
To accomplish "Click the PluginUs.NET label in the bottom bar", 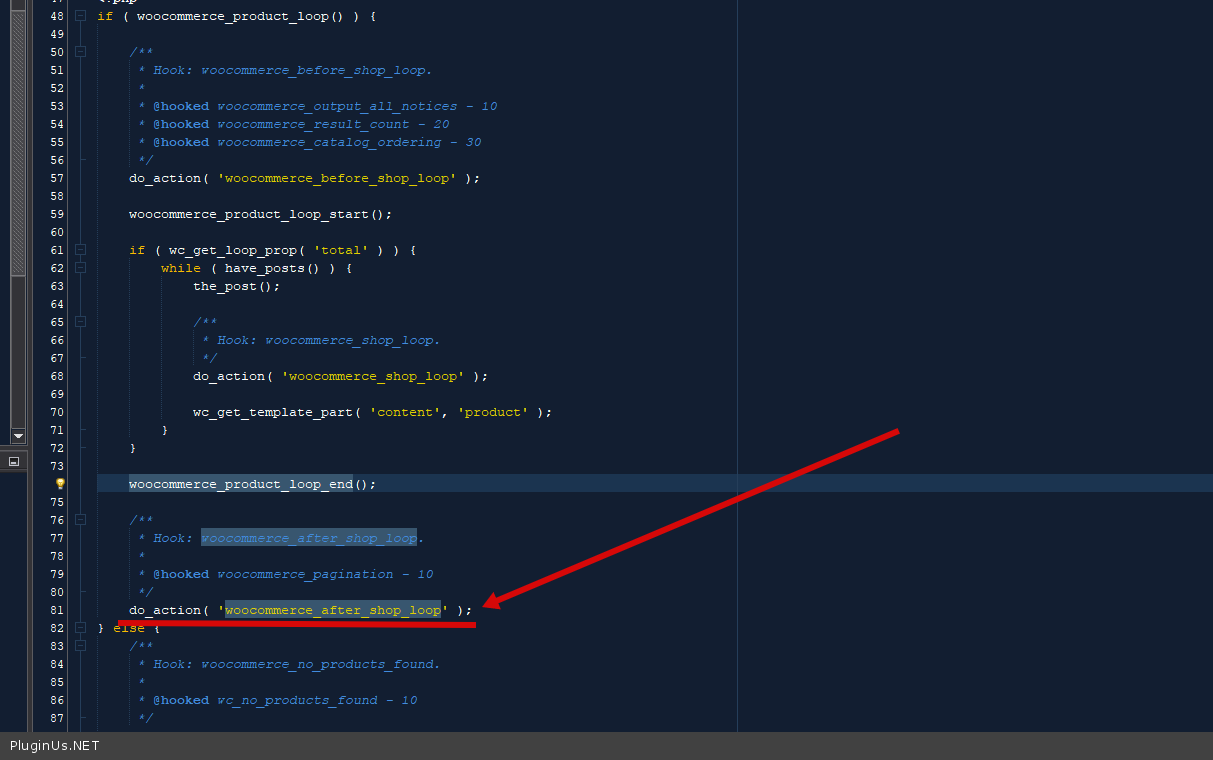I will point(55,746).
